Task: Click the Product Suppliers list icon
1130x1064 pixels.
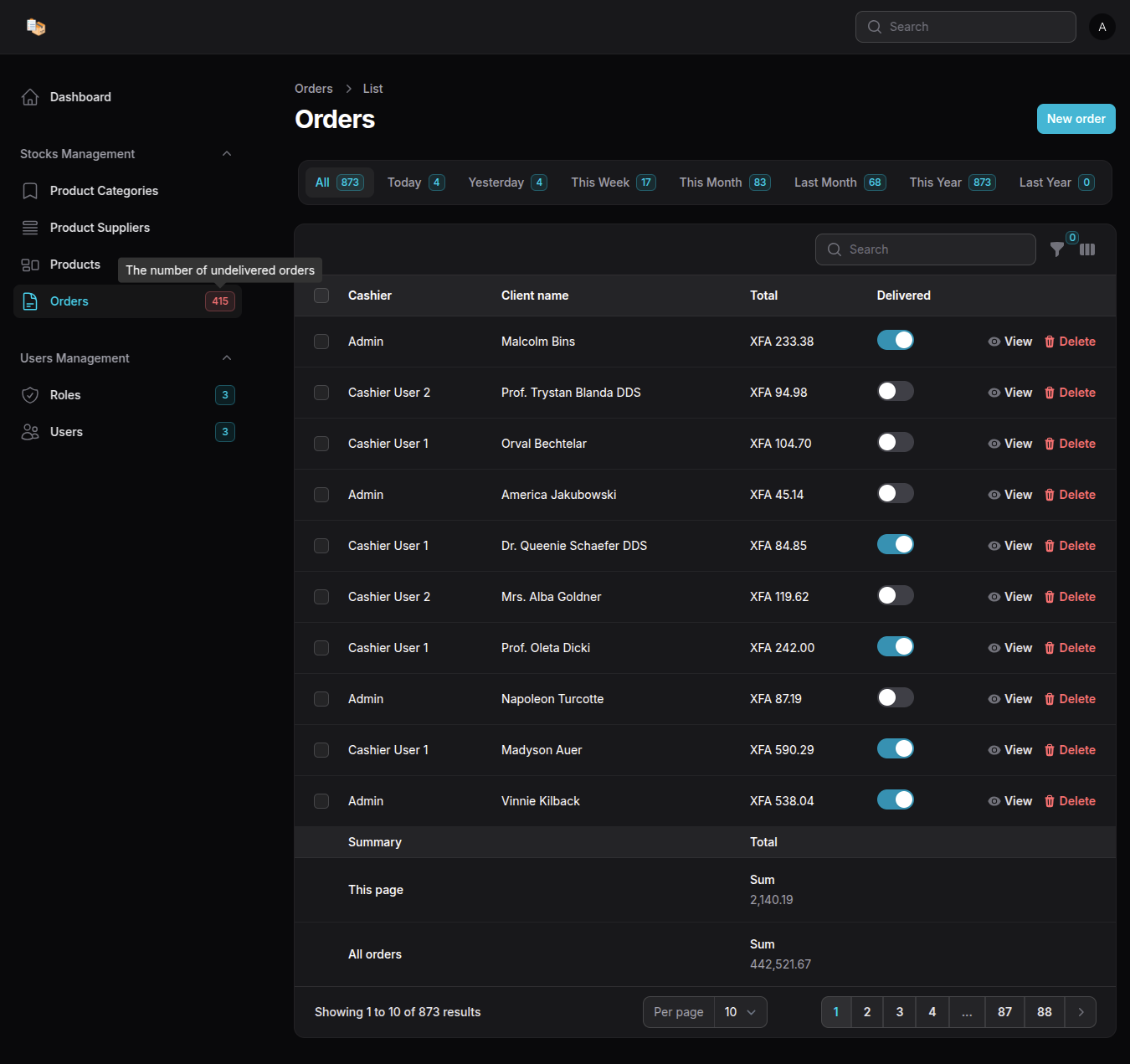Action: [30, 228]
